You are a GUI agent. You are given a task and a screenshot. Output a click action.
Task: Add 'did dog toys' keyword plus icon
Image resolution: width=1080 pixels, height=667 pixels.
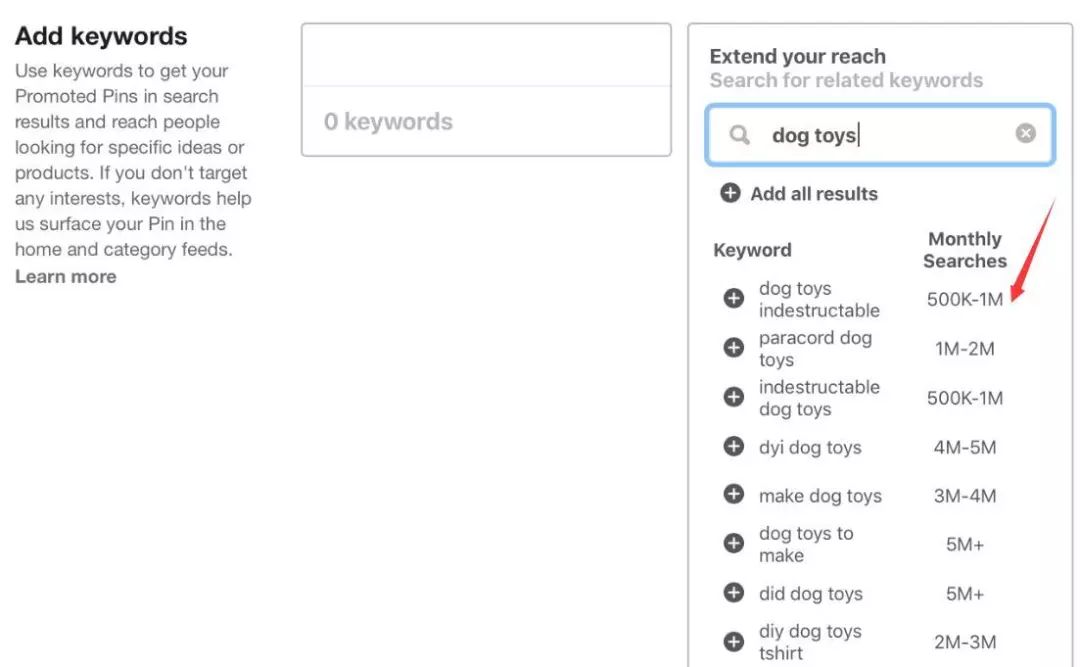click(x=734, y=592)
